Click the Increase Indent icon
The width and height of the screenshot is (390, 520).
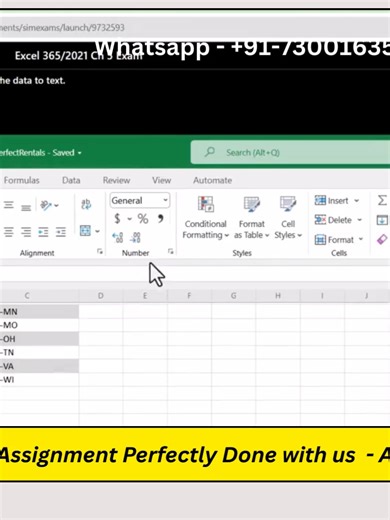pyautogui.click(x=61, y=232)
